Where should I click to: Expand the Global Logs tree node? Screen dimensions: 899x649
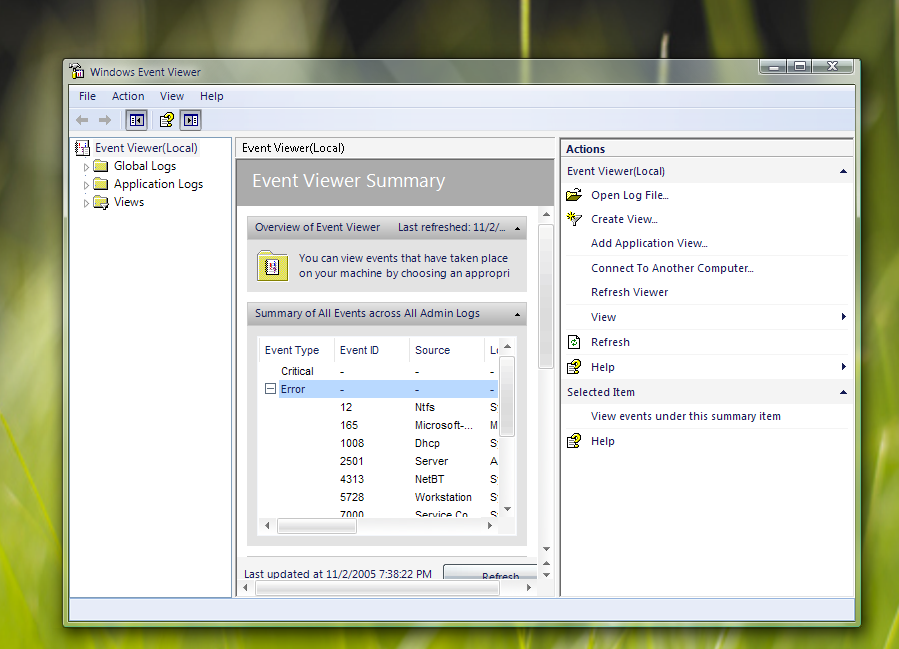pyautogui.click(x=87, y=167)
